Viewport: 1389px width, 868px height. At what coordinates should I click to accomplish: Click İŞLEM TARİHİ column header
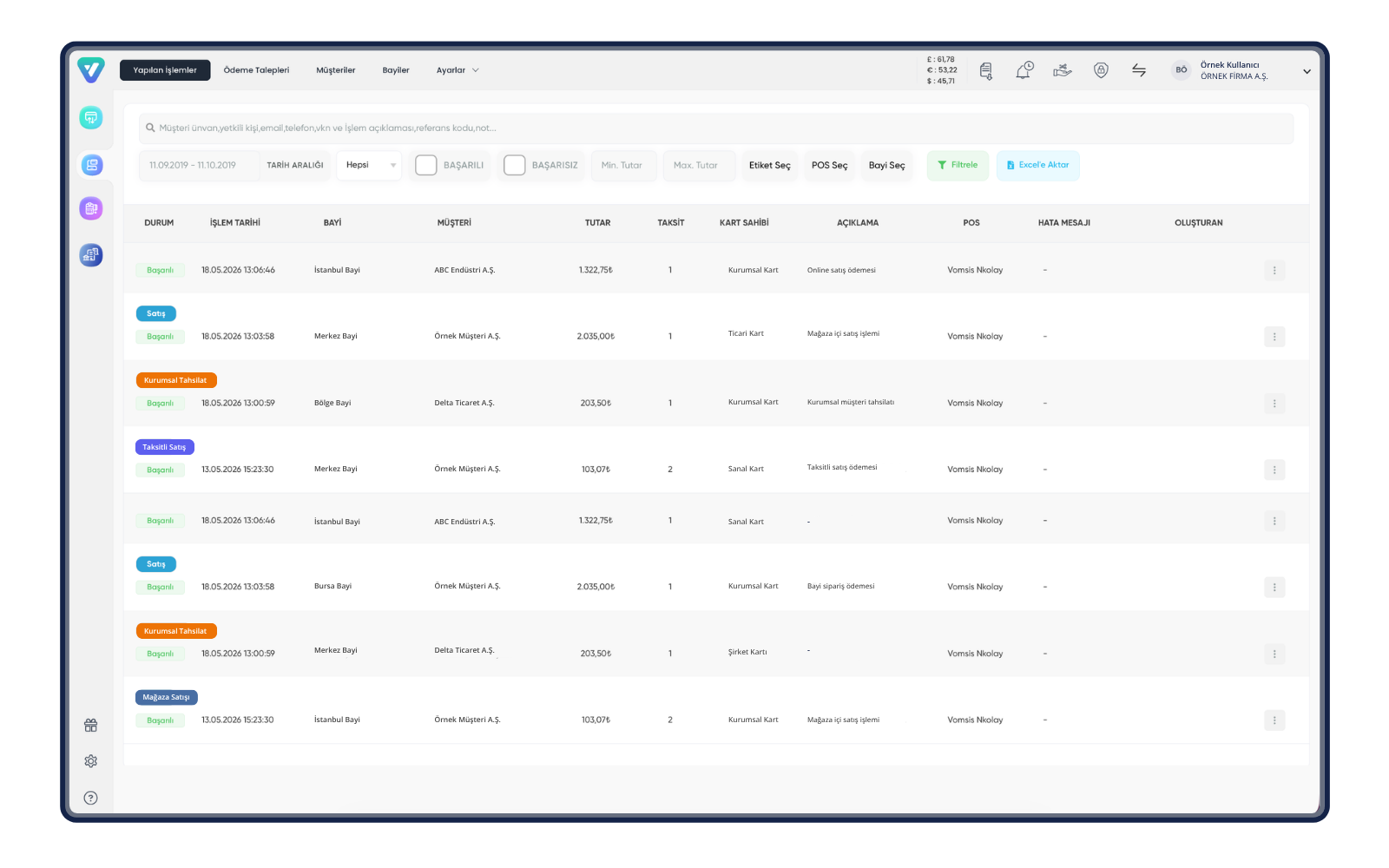pos(235,223)
